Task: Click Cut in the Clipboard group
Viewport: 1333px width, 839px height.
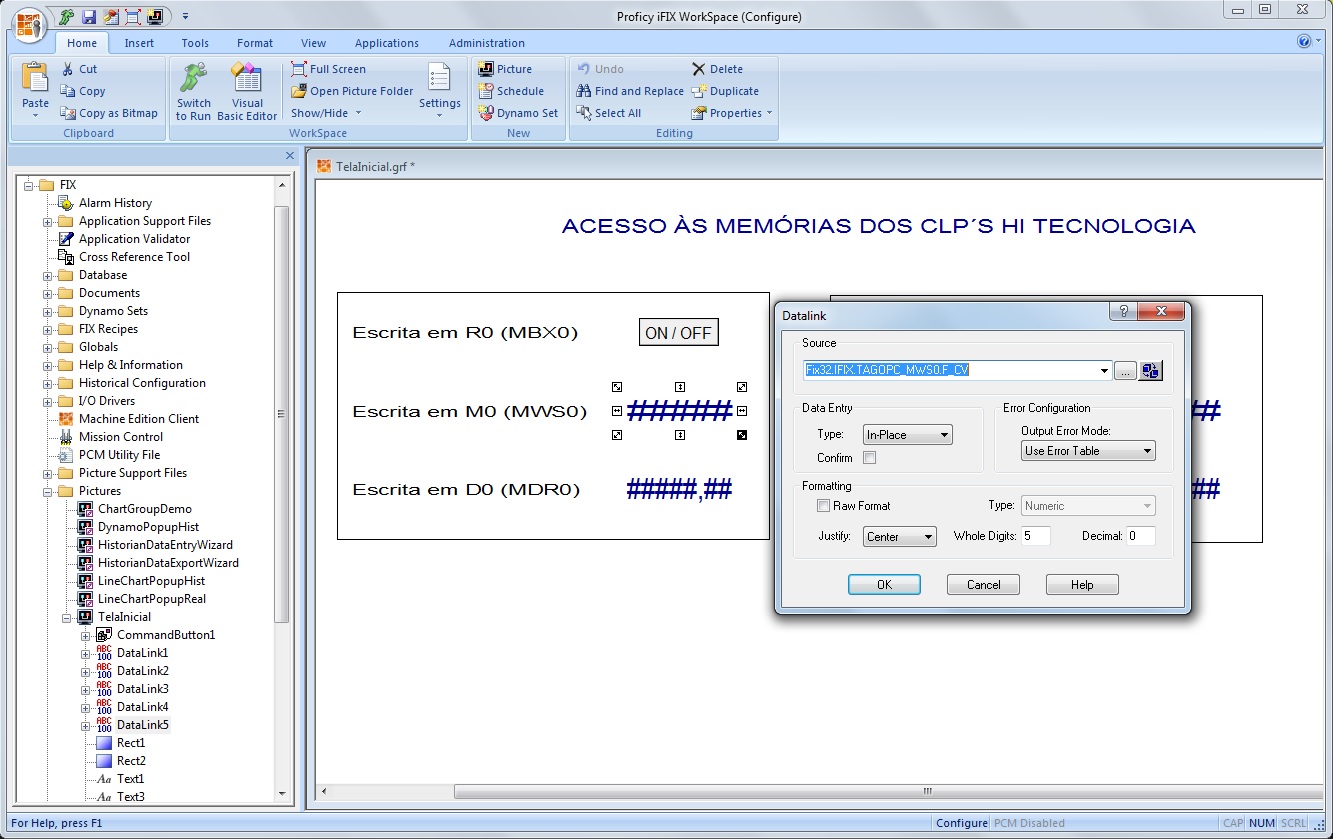Action: (x=79, y=69)
